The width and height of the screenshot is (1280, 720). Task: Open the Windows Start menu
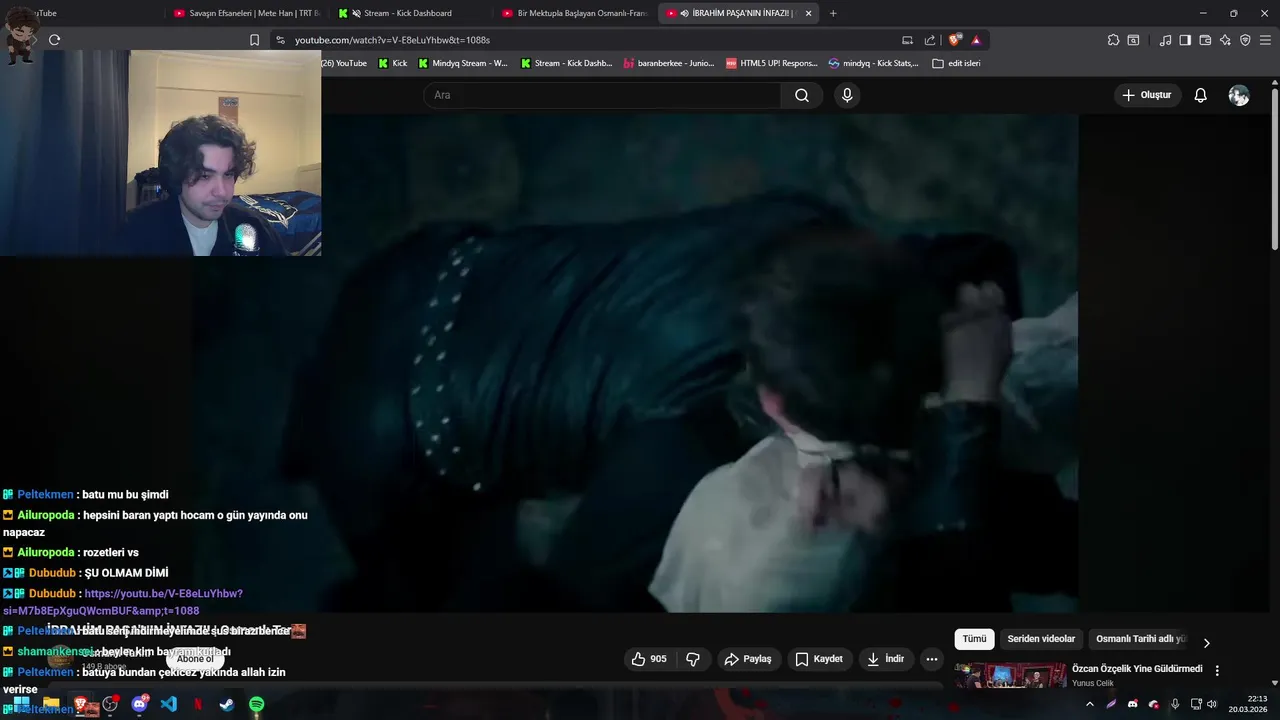22,704
